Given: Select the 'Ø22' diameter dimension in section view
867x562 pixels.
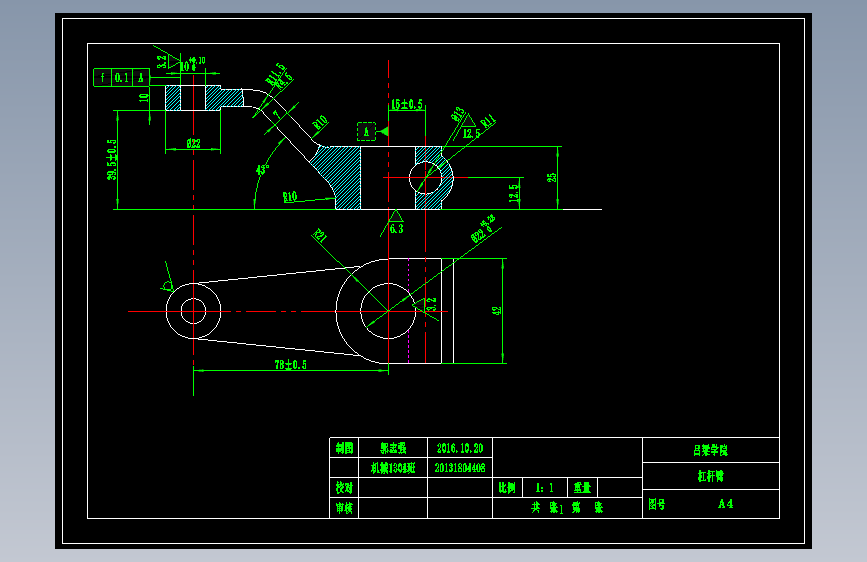Looking at the screenshot, I should pyautogui.click(x=193, y=143).
